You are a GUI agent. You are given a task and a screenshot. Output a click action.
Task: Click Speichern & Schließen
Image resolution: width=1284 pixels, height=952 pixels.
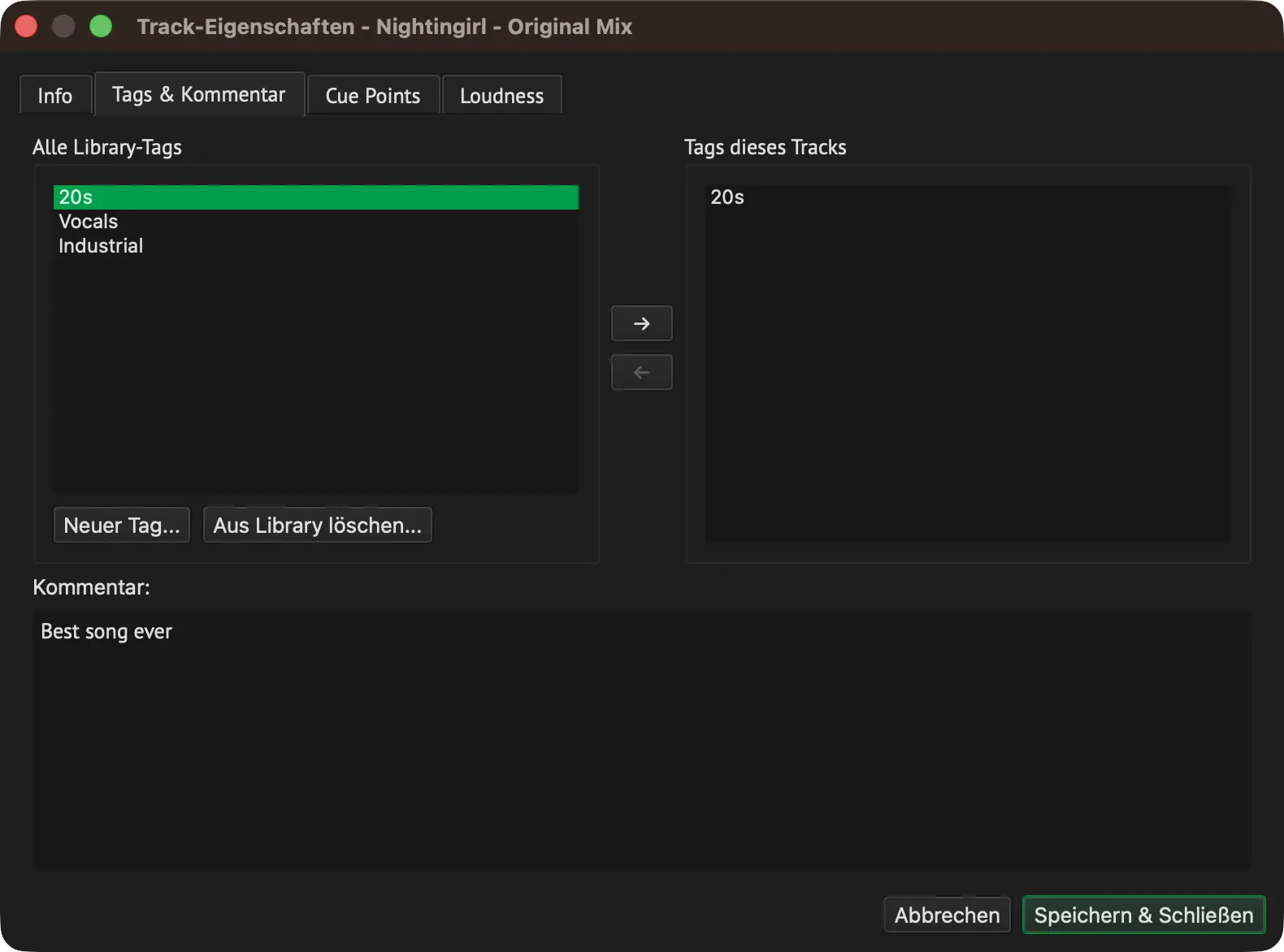click(x=1143, y=915)
